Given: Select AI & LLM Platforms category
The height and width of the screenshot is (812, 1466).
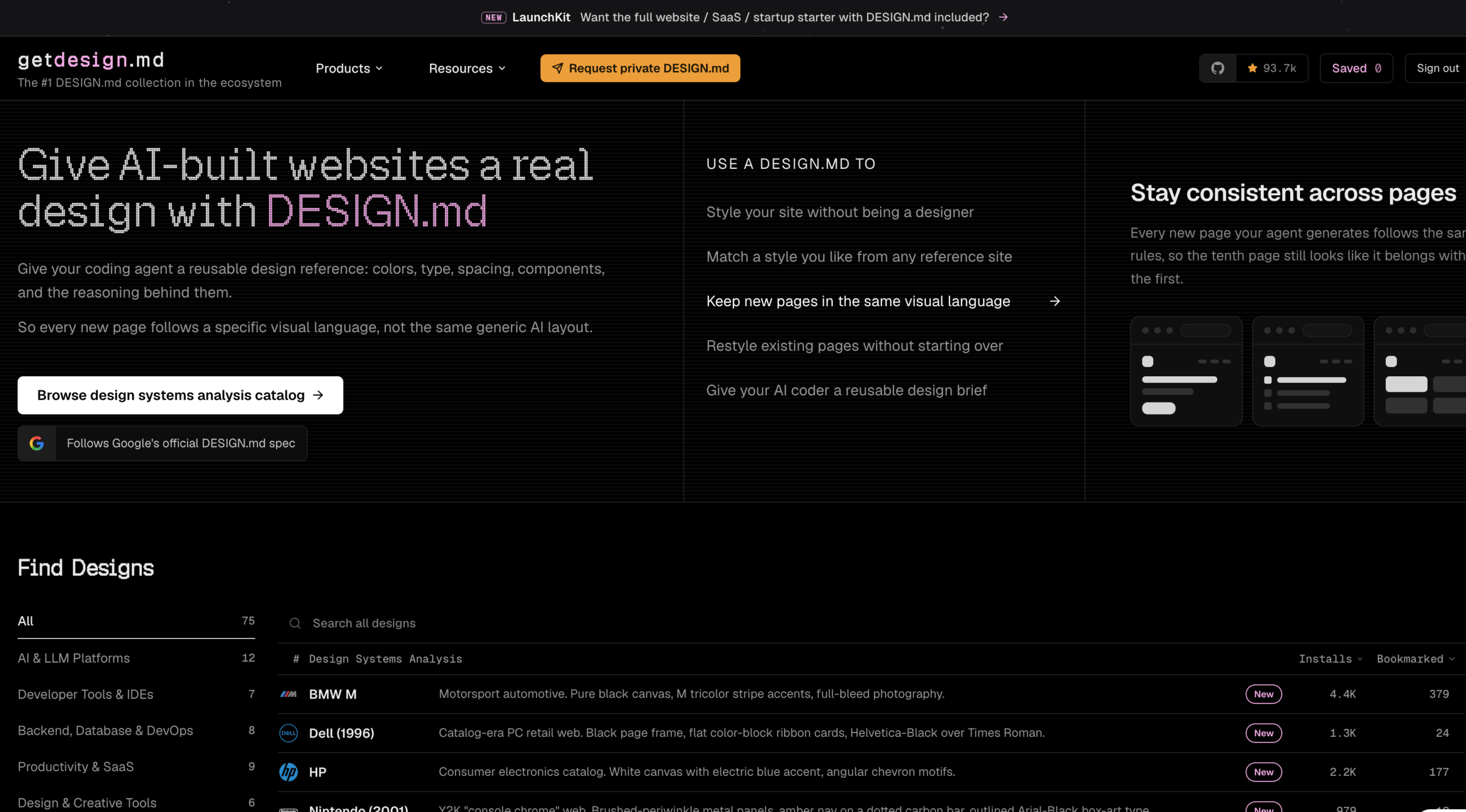Looking at the screenshot, I should [136, 658].
